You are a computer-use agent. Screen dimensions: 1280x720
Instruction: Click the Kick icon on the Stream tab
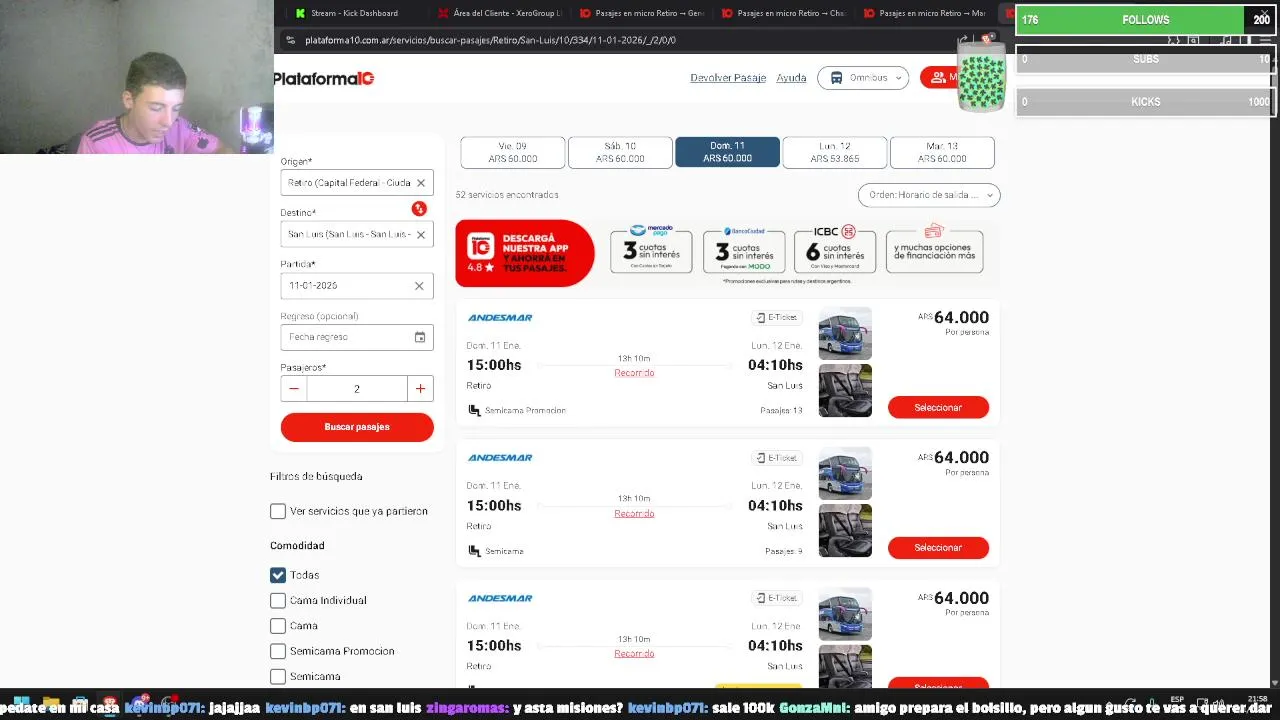[300, 13]
